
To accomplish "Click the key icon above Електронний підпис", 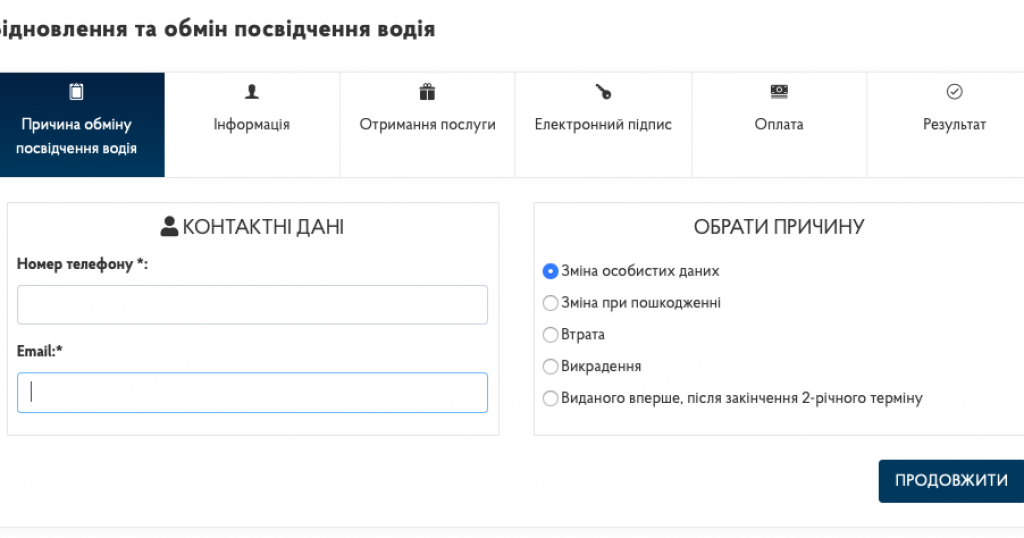I will tap(603, 91).
